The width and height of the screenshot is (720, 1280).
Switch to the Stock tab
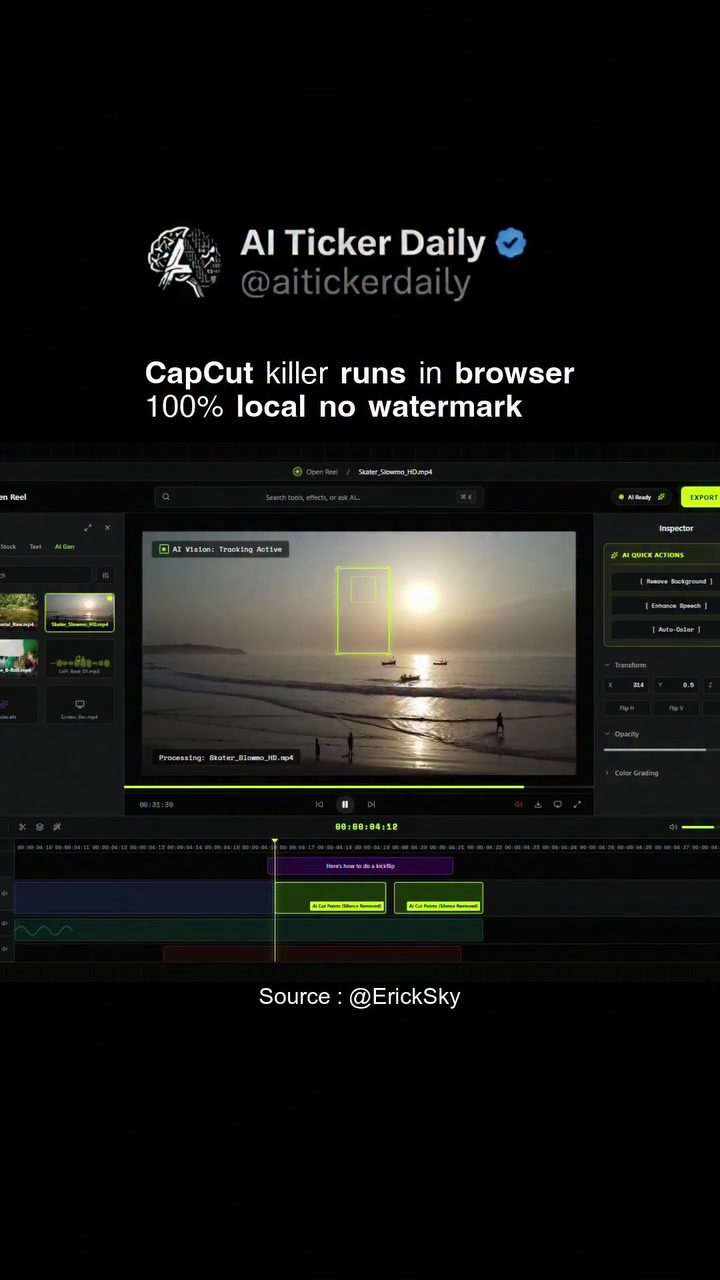pyautogui.click(x=8, y=547)
